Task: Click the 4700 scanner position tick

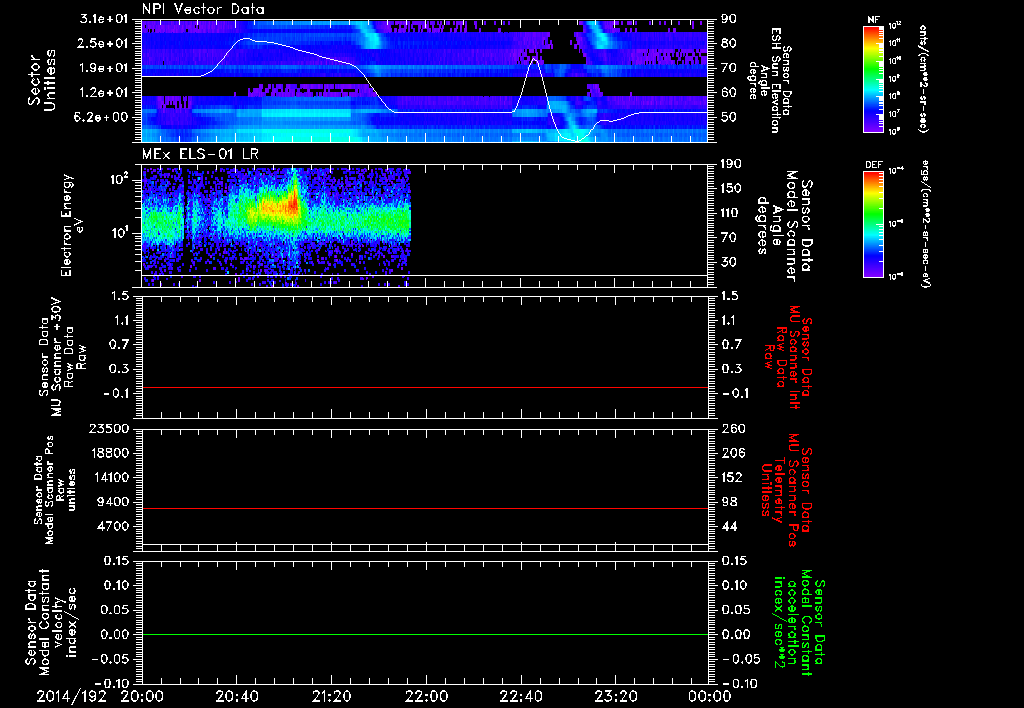Action: point(114,526)
